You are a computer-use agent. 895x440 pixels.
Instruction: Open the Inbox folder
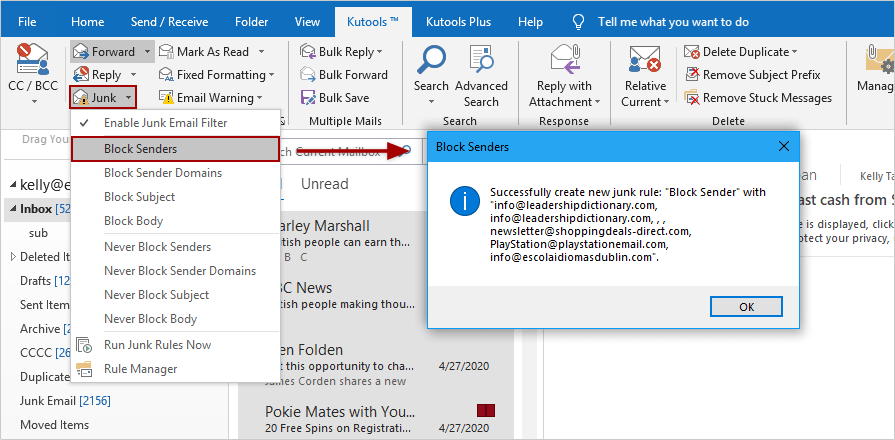point(37,209)
